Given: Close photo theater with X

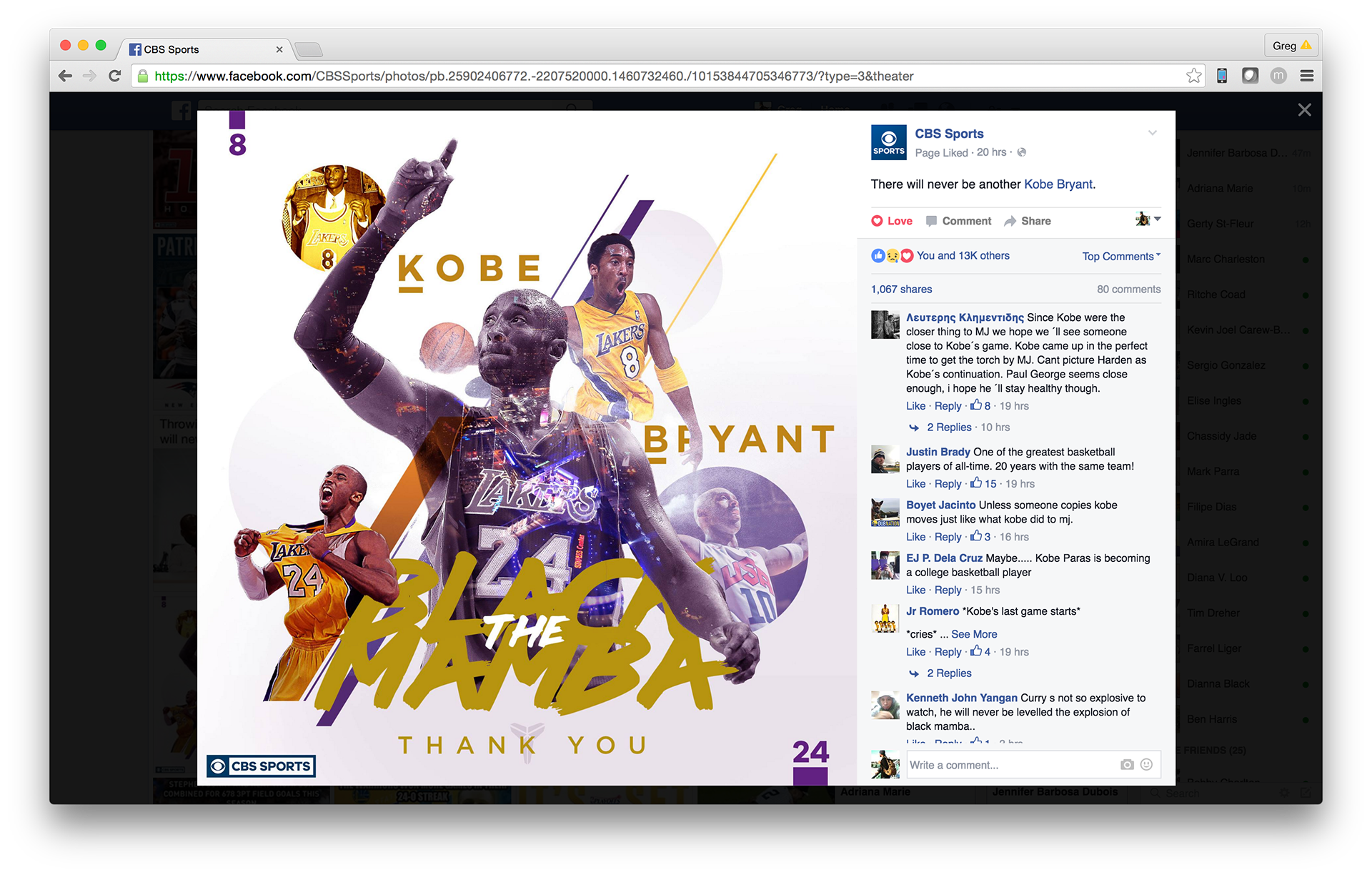Looking at the screenshot, I should click(1304, 110).
